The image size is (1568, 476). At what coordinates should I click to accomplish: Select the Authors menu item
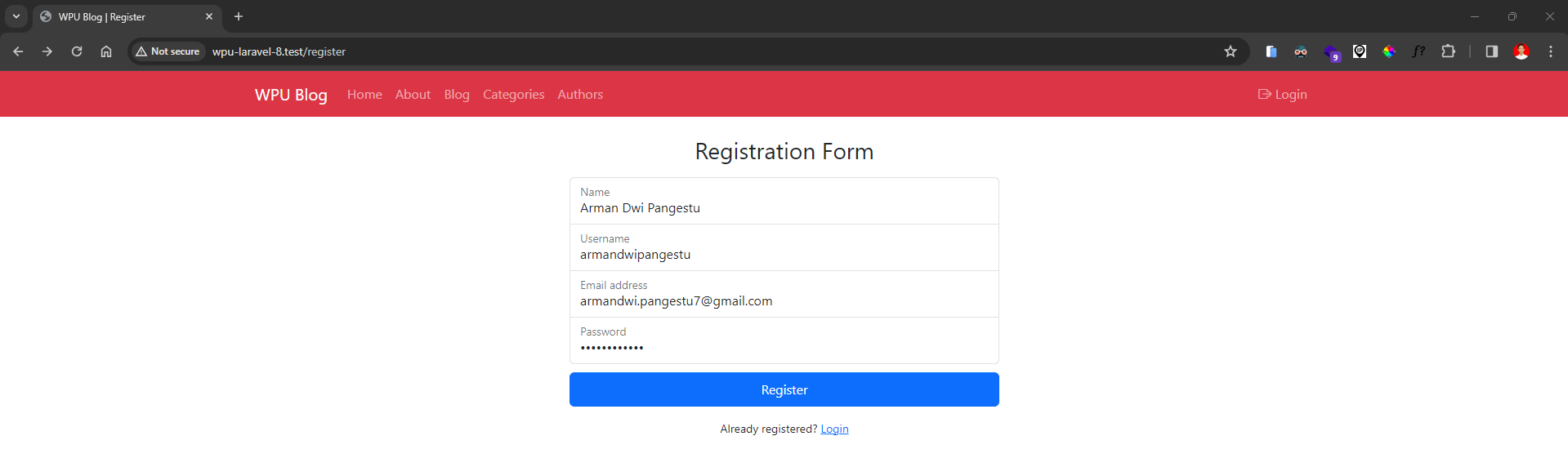579,94
